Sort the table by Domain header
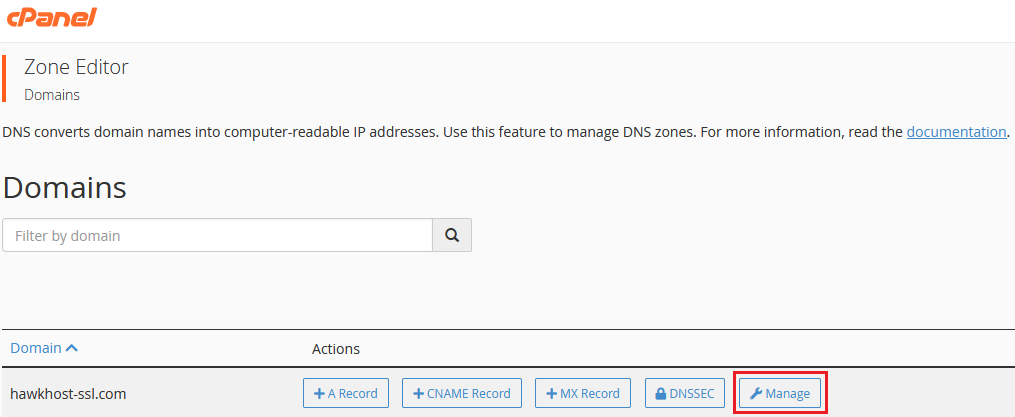The height and width of the screenshot is (417, 1015). [x=35, y=348]
